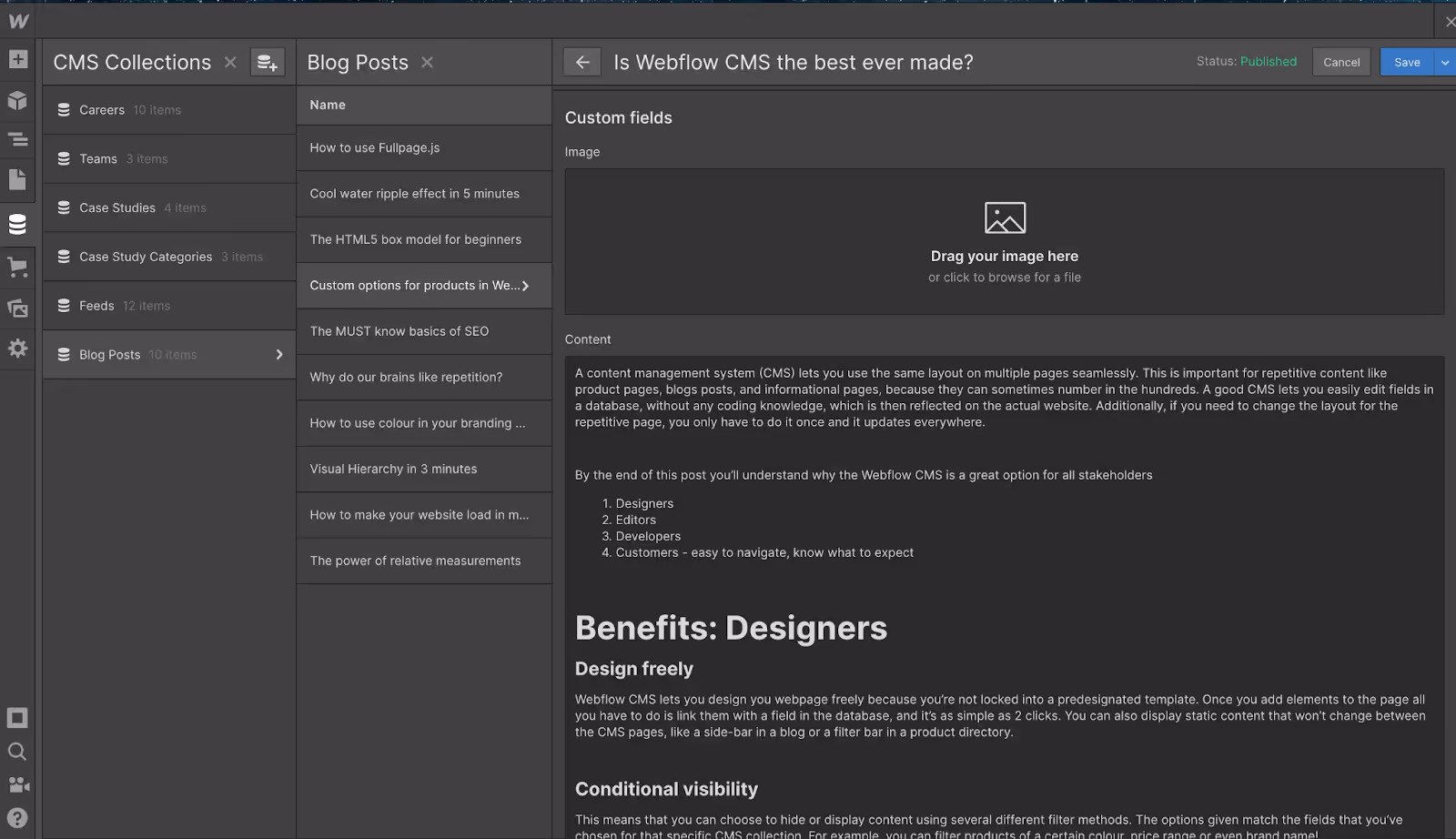1456x839 pixels.
Task: Click the Careers collection database icon
Action: 64,110
